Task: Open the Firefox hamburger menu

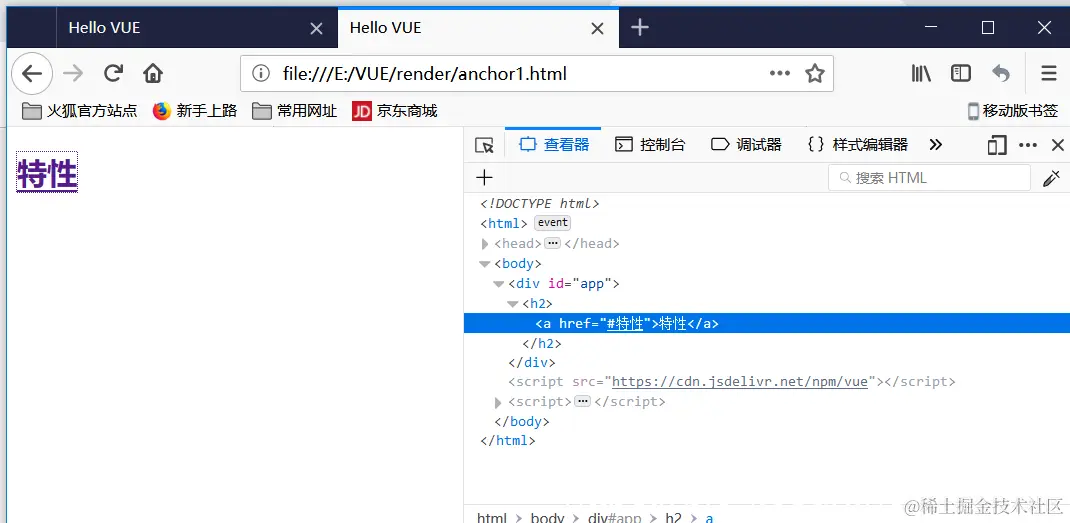Action: tap(1049, 73)
